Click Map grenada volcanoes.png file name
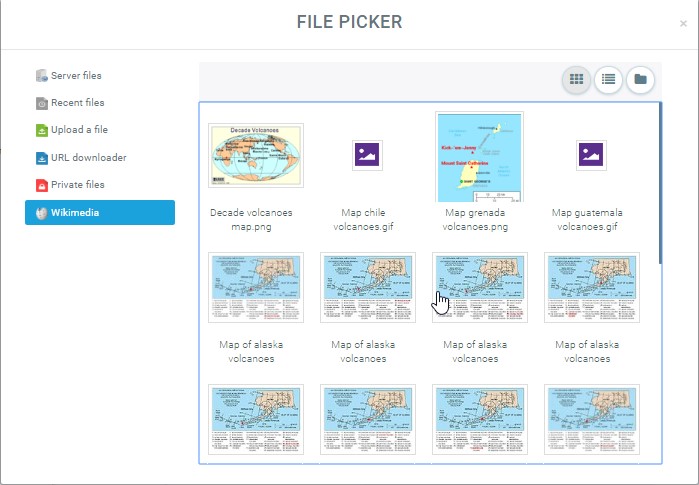The height and width of the screenshot is (485, 699). point(479,219)
